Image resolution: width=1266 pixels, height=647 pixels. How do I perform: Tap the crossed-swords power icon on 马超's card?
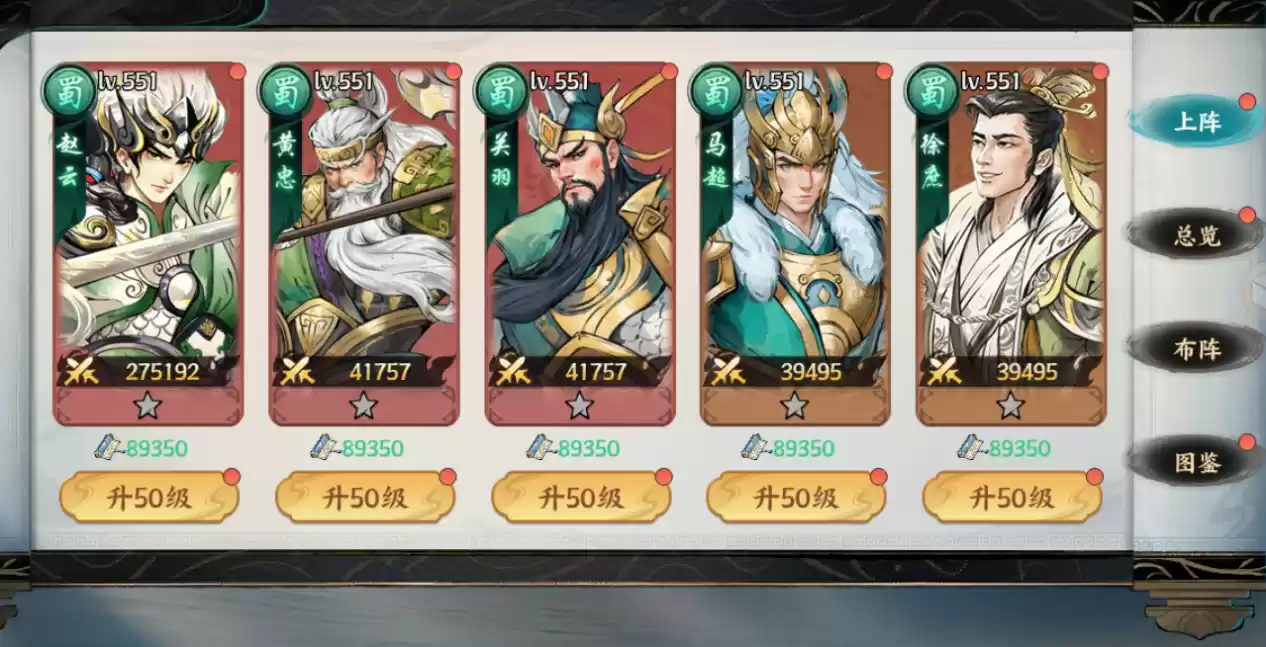[x=729, y=372]
